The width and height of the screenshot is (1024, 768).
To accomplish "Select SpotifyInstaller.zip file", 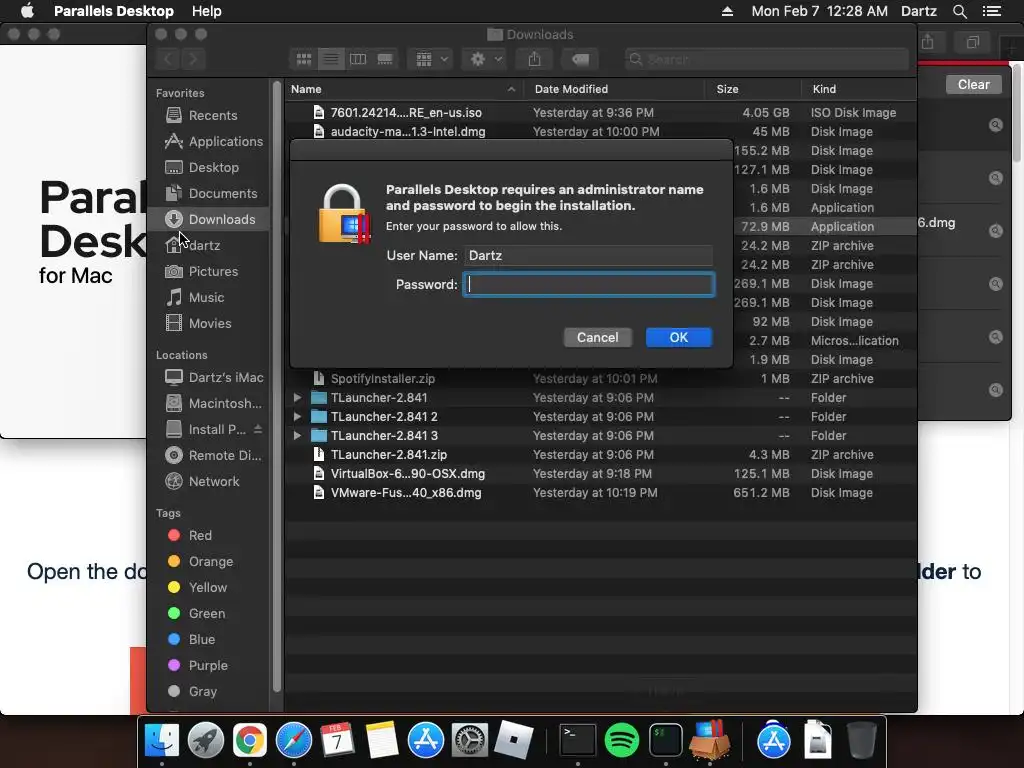I will [x=600, y=379].
